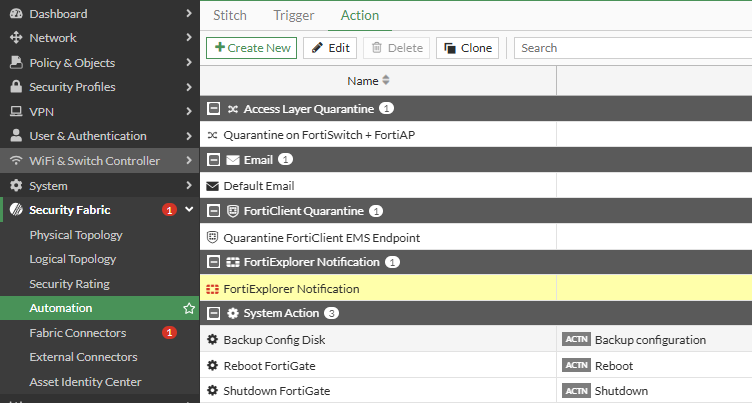
Task: Open External Connectors page
Action: (83, 357)
